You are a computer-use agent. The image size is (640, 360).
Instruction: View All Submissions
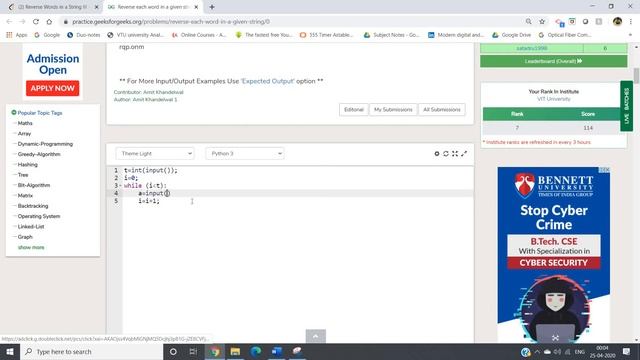pyautogui.click(x=442, y=109)
